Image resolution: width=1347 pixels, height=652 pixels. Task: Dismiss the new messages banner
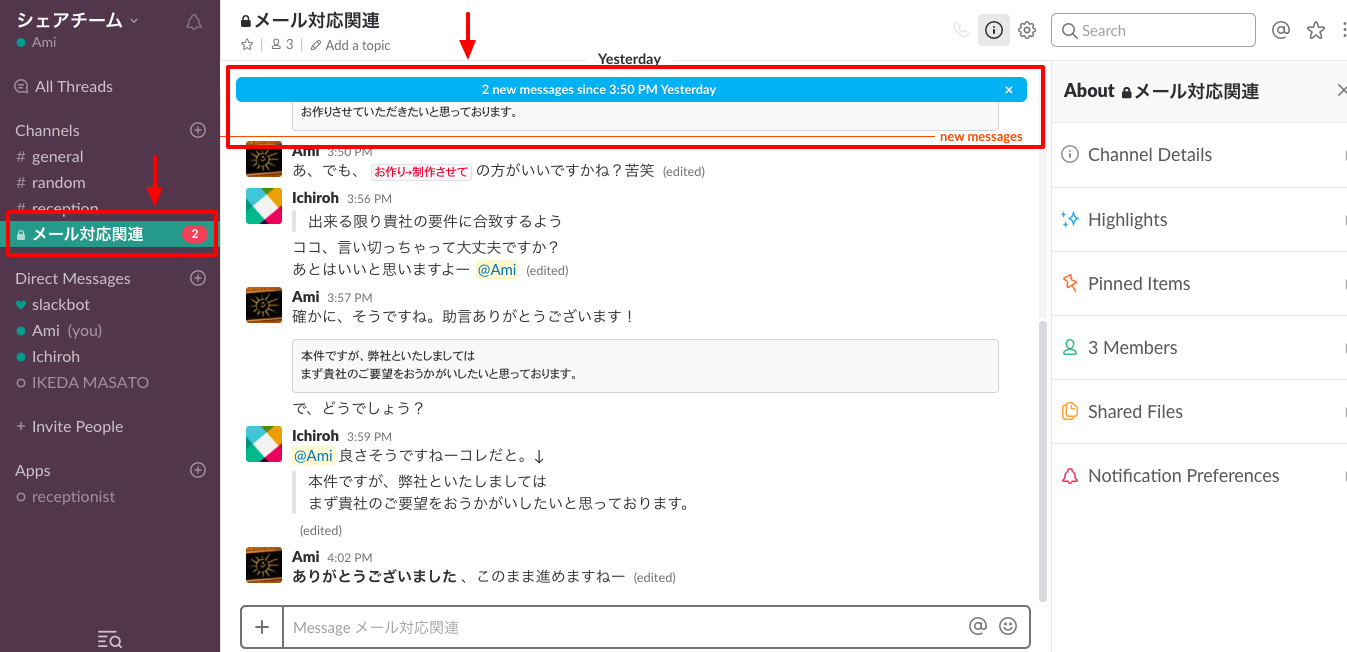pyautogui.click(x=1009, y=88)
